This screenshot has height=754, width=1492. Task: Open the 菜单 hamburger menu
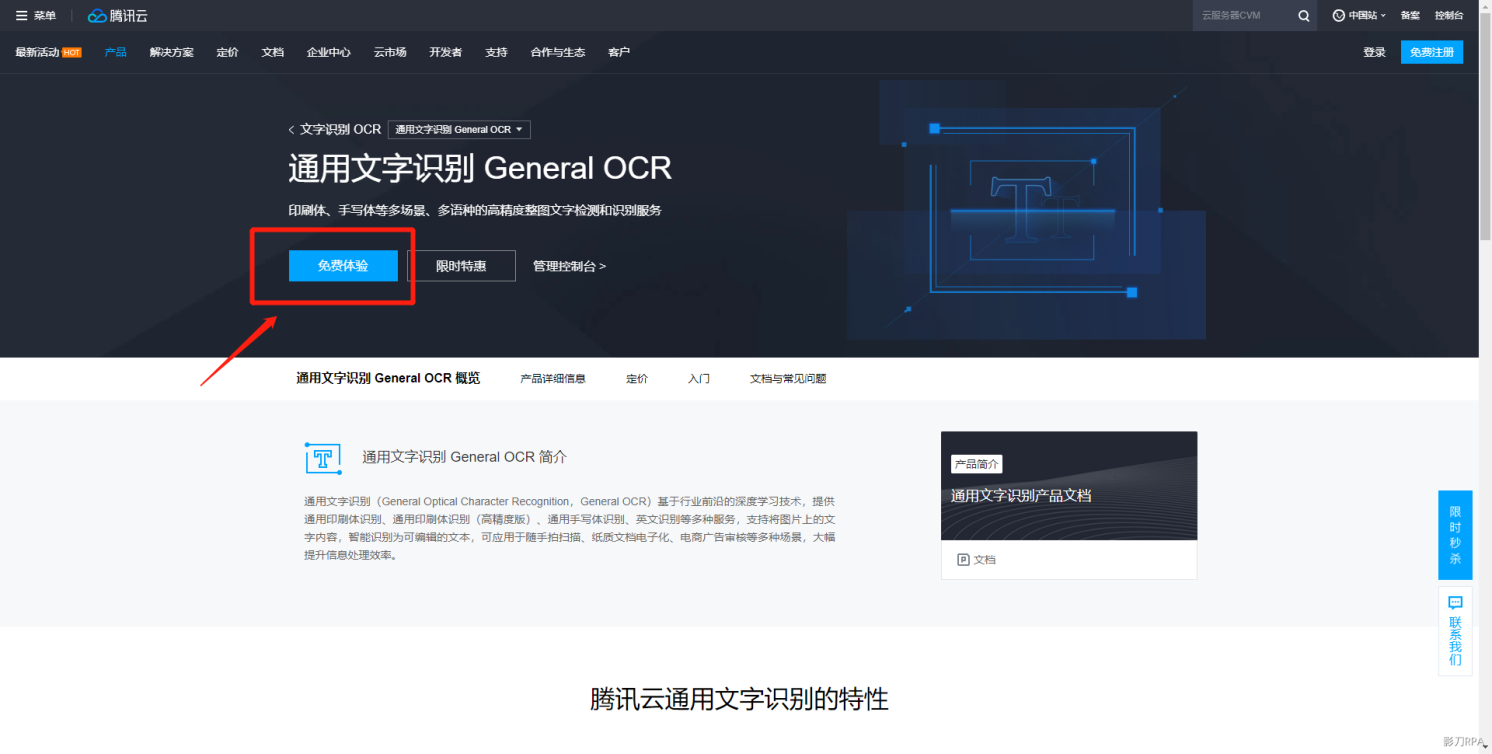[x=36, y=15]
